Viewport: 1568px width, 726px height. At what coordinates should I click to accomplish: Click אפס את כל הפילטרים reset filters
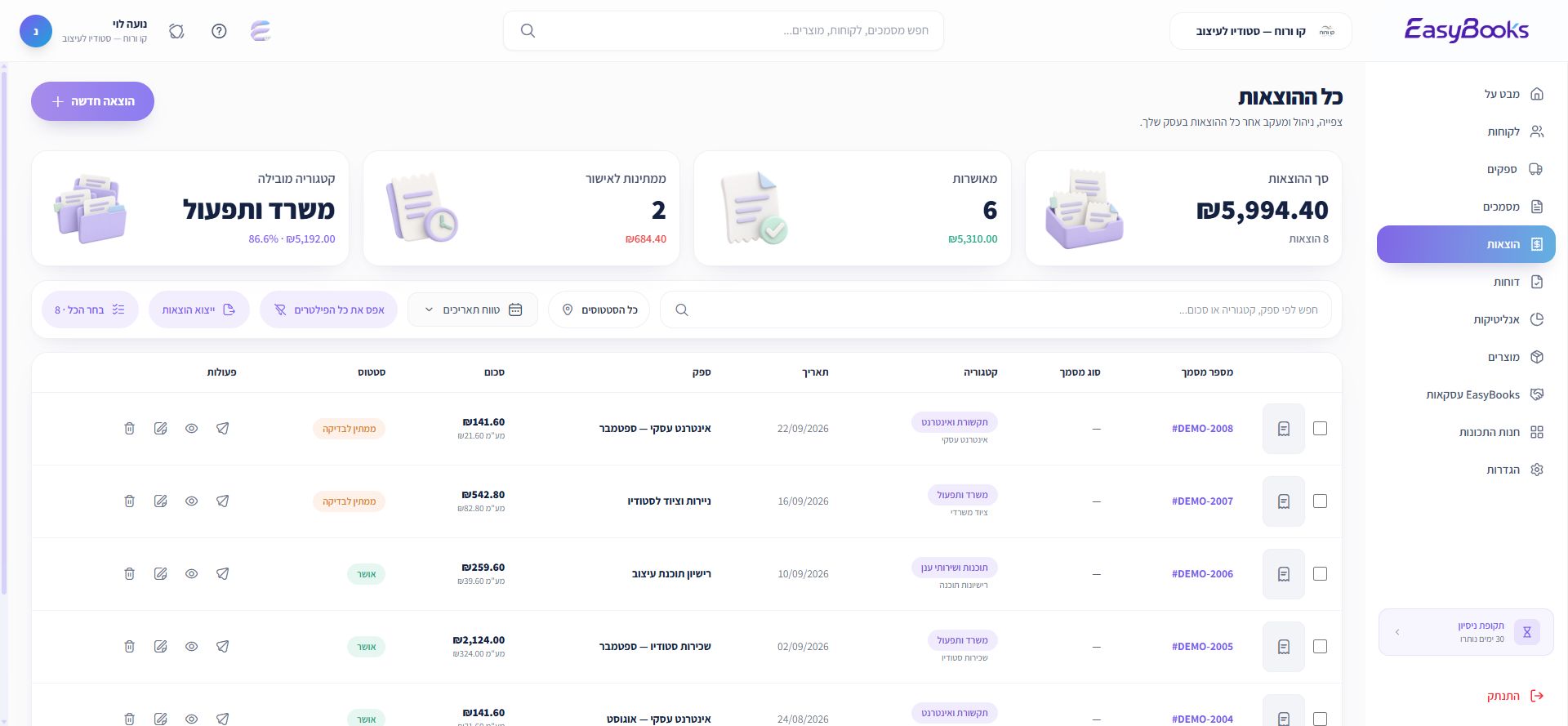click(x=328, y=310)
